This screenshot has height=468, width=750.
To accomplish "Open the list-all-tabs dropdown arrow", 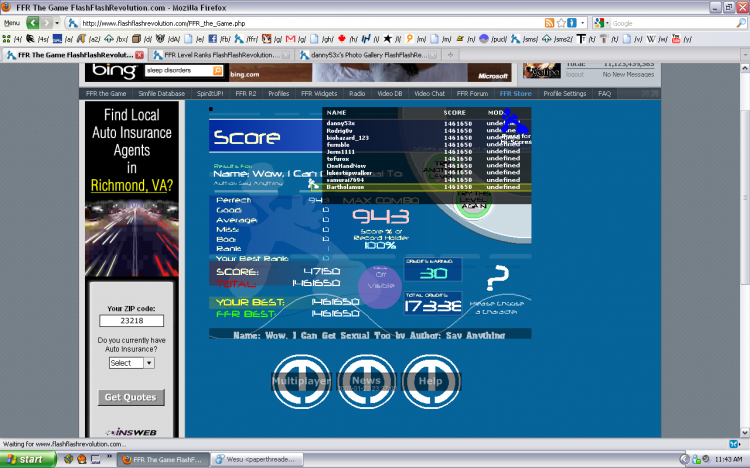I will point(745,55).
